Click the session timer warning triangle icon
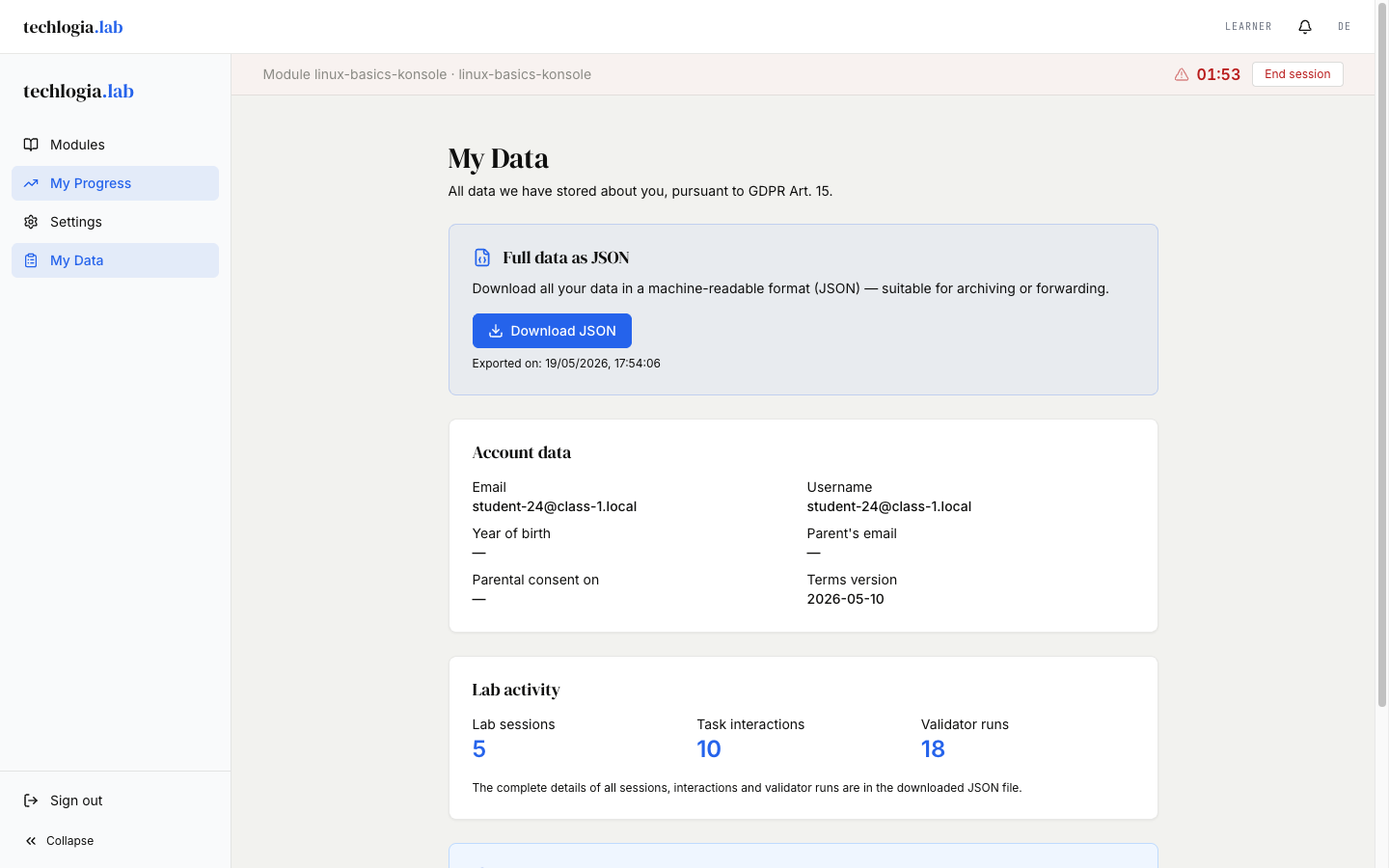Screen dimensions: 1389x868 (x=1182, y=74)
